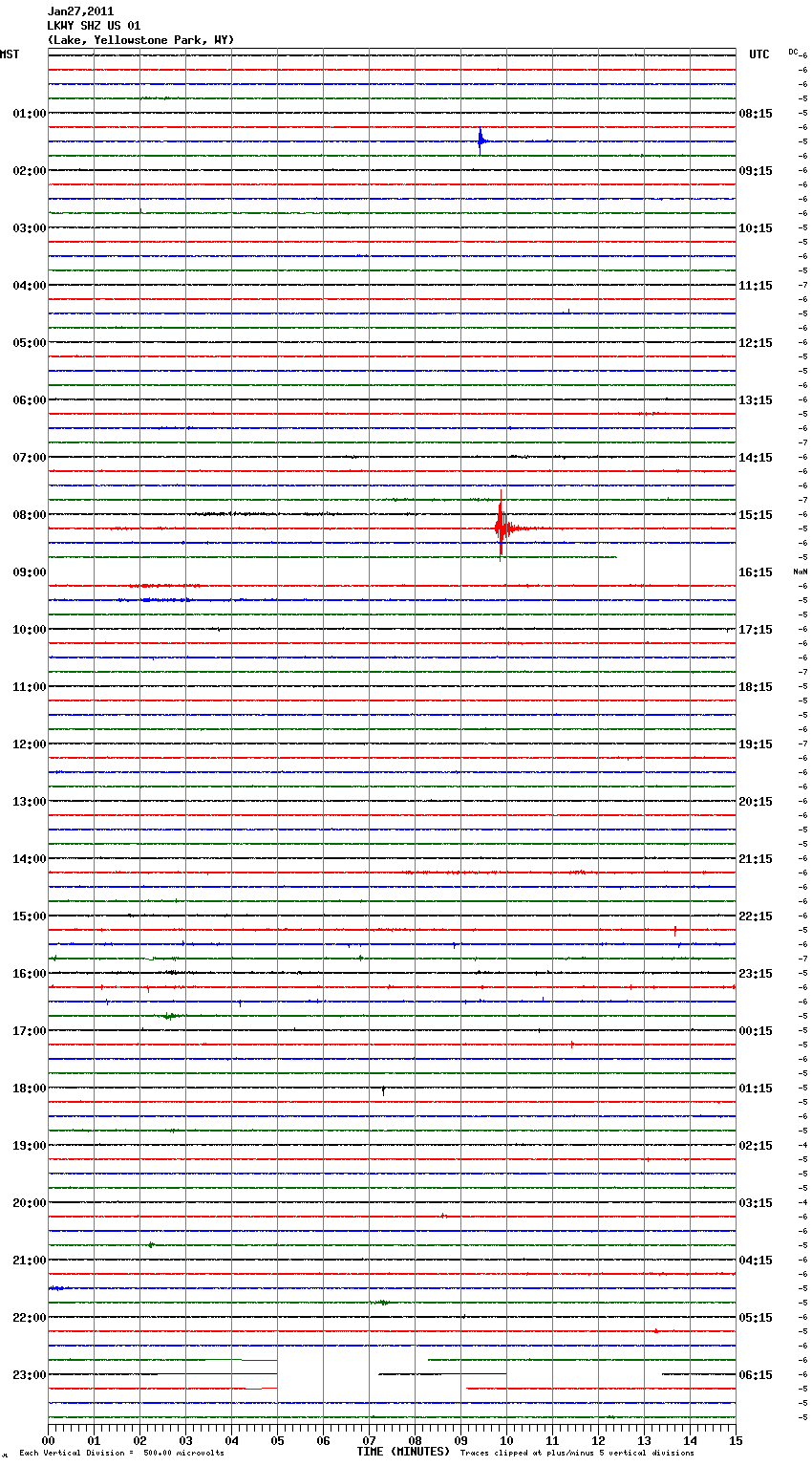The image size is (812, 1466).
Task: Select the 03:00 MST time label
Action: (x=29, y=228)
